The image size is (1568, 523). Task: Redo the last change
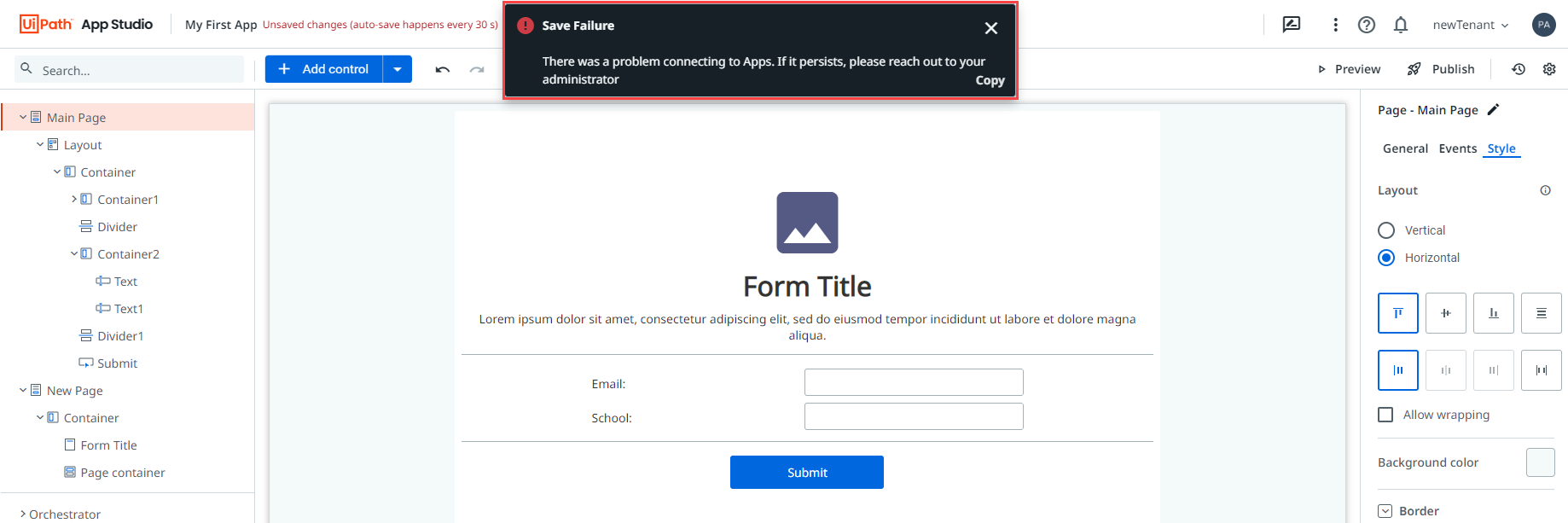click(477, 69)
